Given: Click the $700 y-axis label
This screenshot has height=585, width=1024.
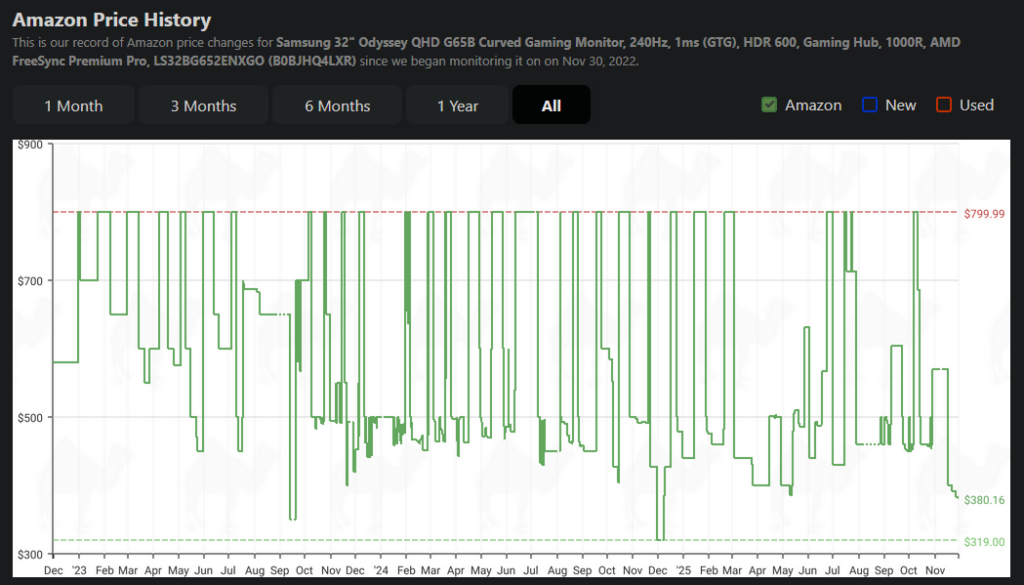Looking at the screenshot, I should (x=32, y=281).
